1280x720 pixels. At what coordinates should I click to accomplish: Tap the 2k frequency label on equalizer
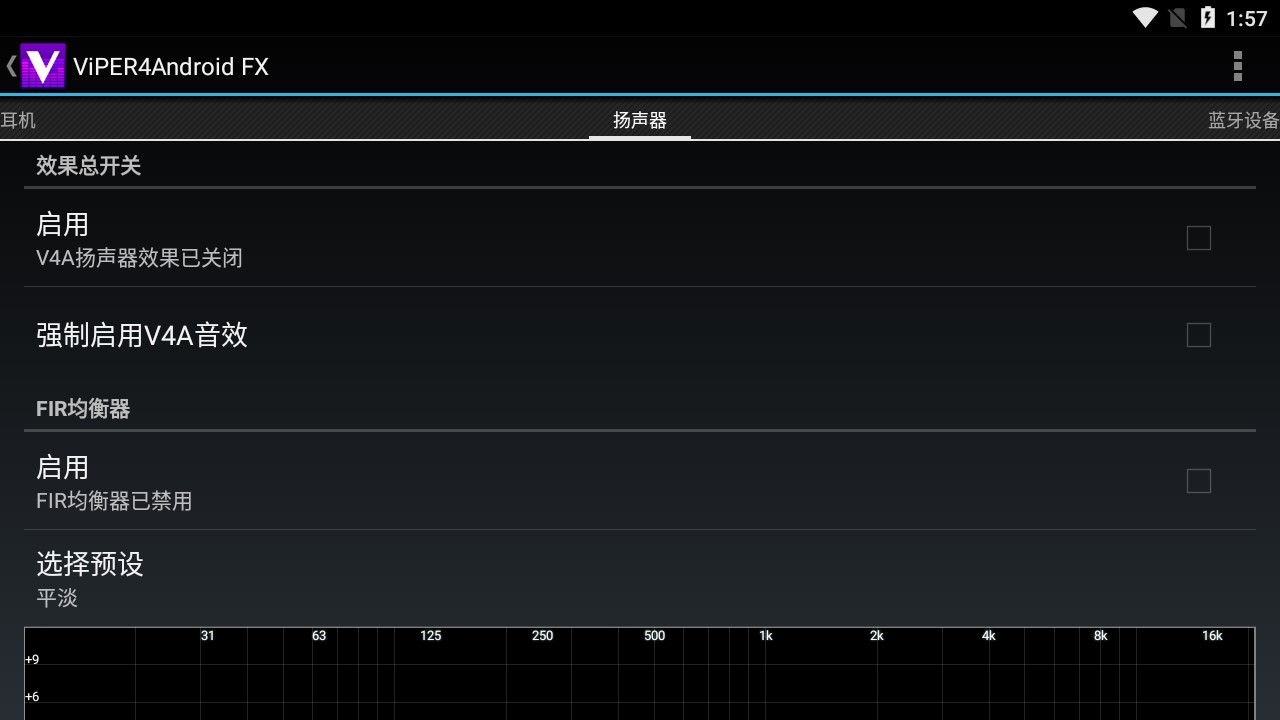(x=877, y=636)
